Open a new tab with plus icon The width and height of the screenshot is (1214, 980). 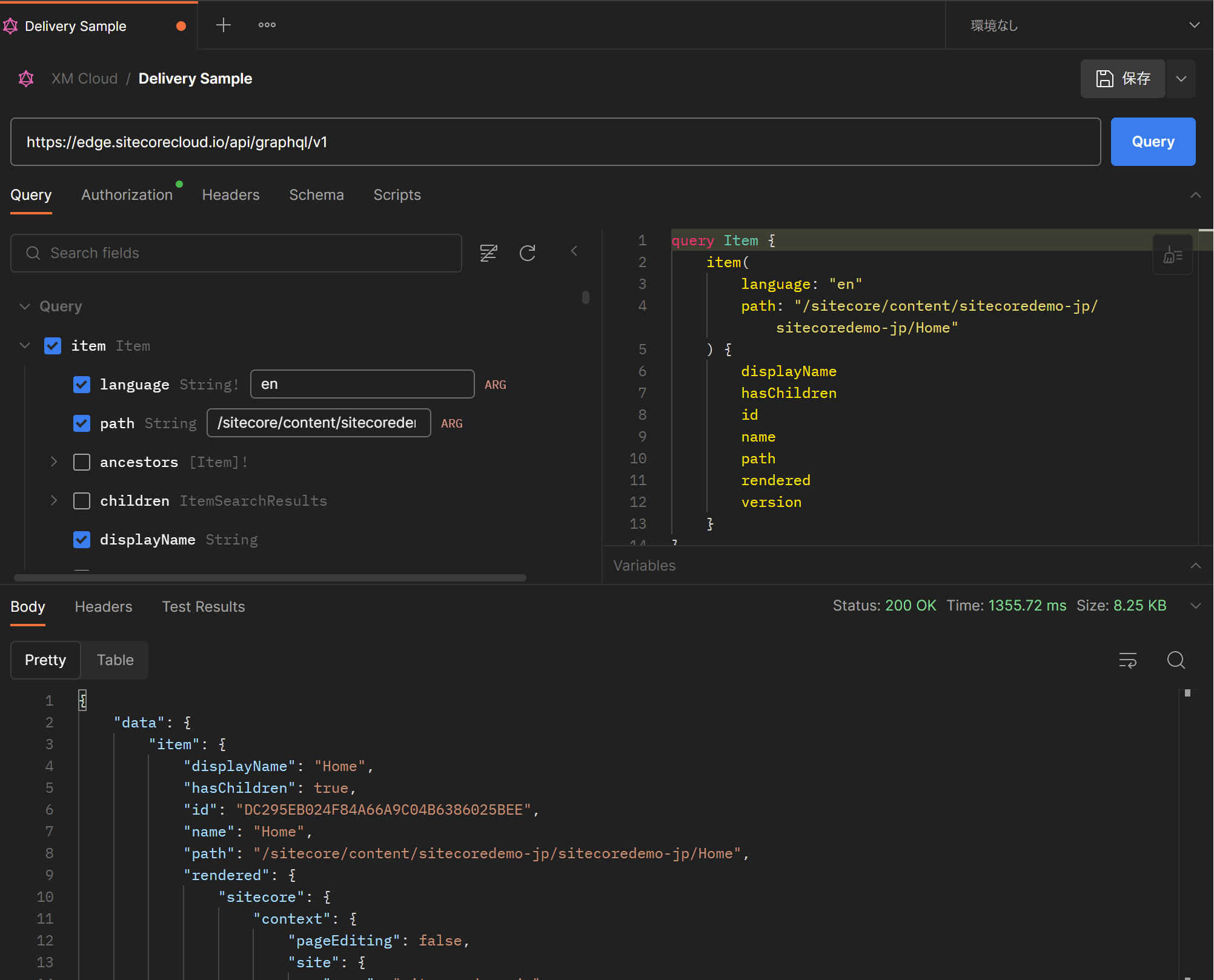[x=224, y=25]
